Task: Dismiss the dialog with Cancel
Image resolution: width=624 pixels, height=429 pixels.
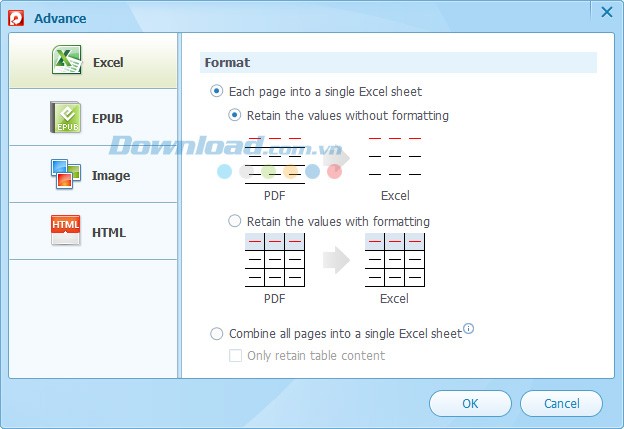Action: pyautogui.click(x=561, y=404)
